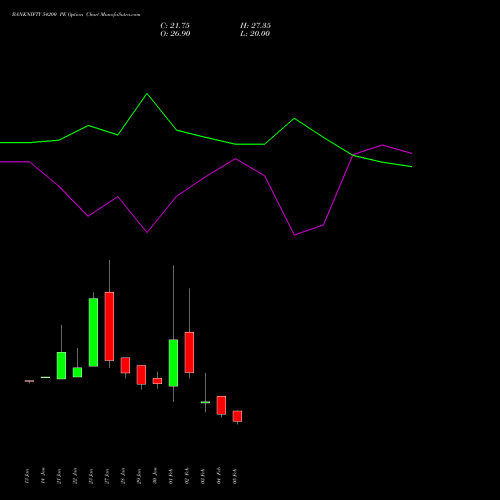The width and height of the screenshot is (500, 500).
Task: Select the green candle for 01 Feb
Action: click(x=173, y=363)
